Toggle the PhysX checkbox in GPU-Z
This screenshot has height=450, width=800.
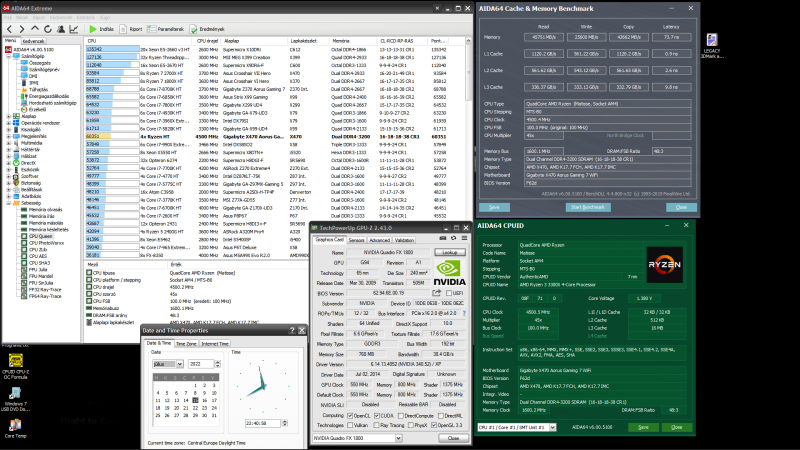point(411,425)
